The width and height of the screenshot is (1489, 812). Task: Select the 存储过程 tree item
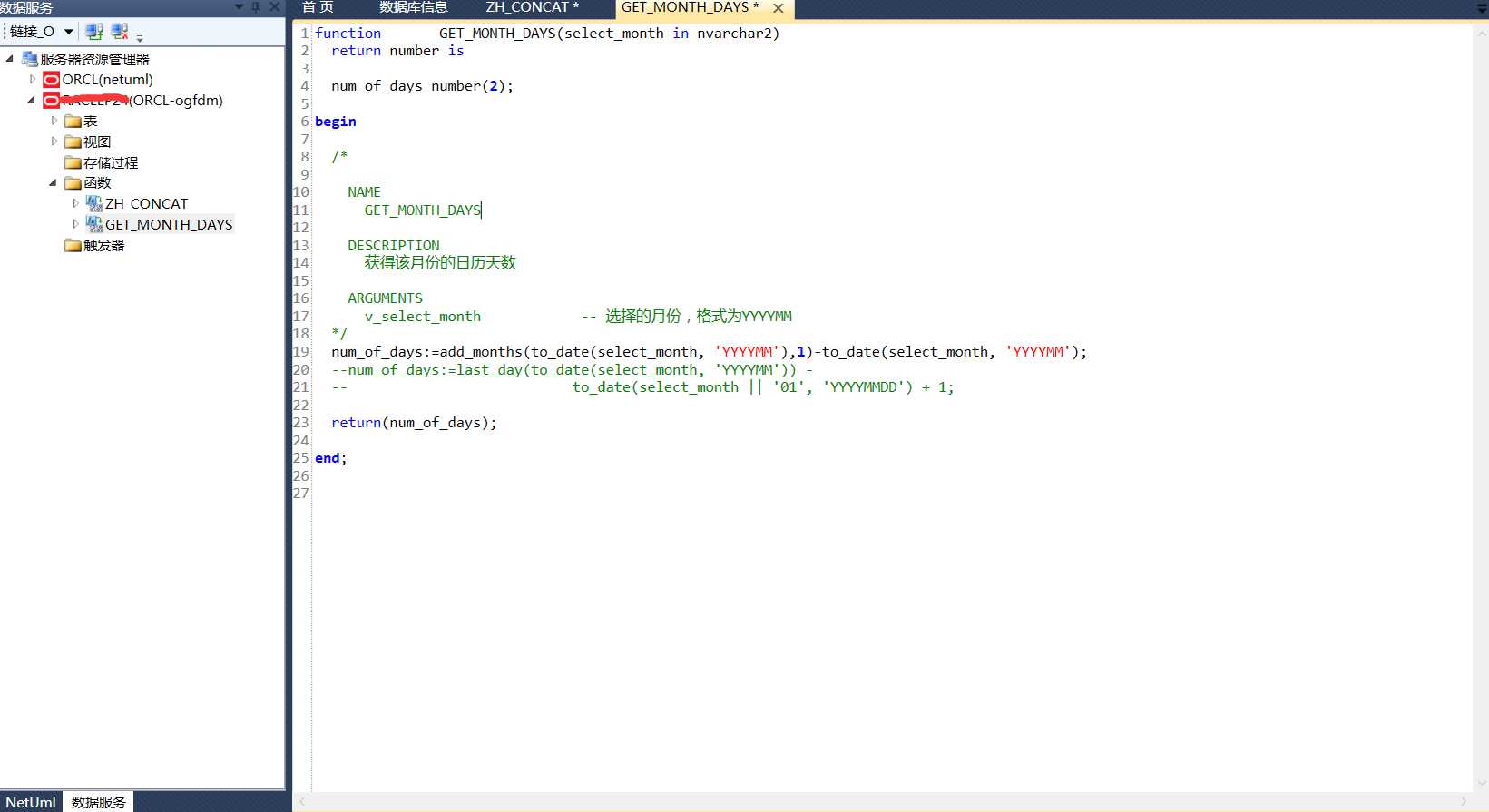coord(111,162)
